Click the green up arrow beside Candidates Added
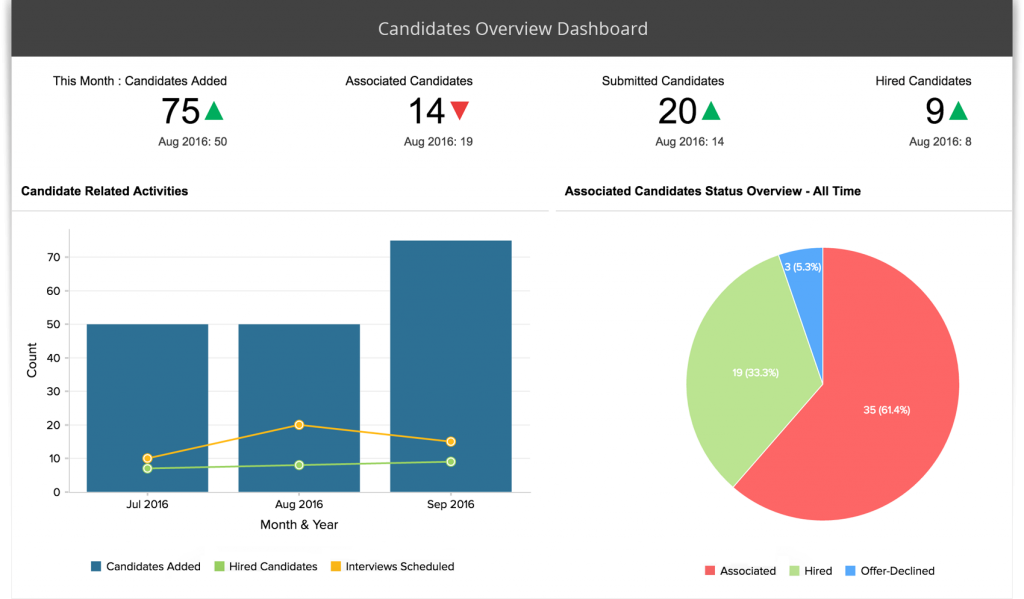 point(213,111)
